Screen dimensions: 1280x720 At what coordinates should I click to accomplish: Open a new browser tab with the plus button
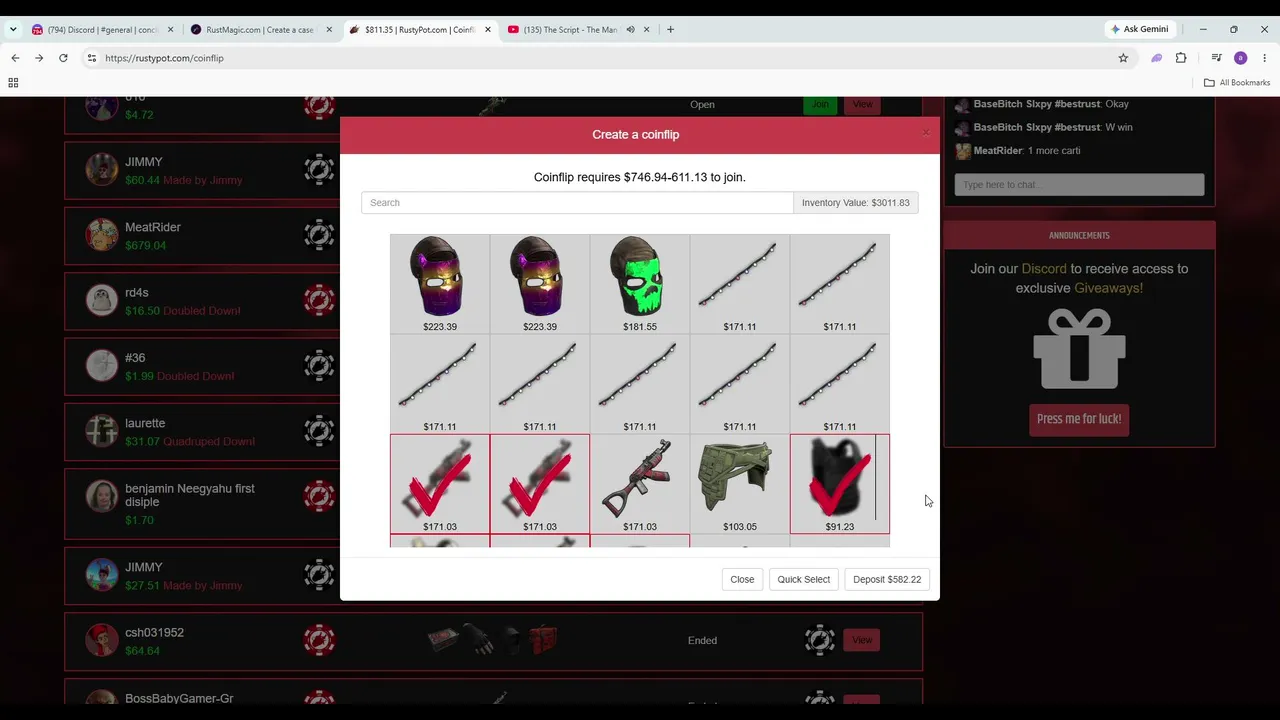[x=670, y=30]
